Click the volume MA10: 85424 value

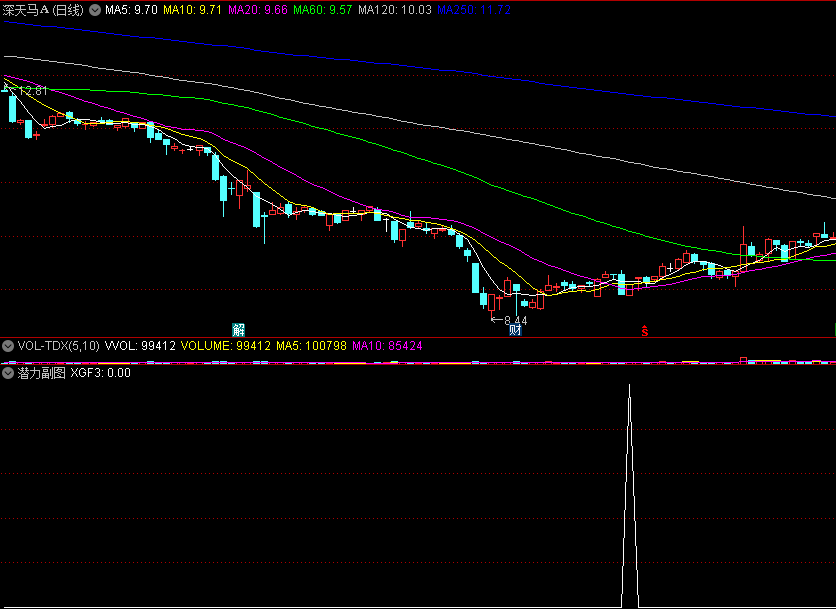[x=388, y=346]
